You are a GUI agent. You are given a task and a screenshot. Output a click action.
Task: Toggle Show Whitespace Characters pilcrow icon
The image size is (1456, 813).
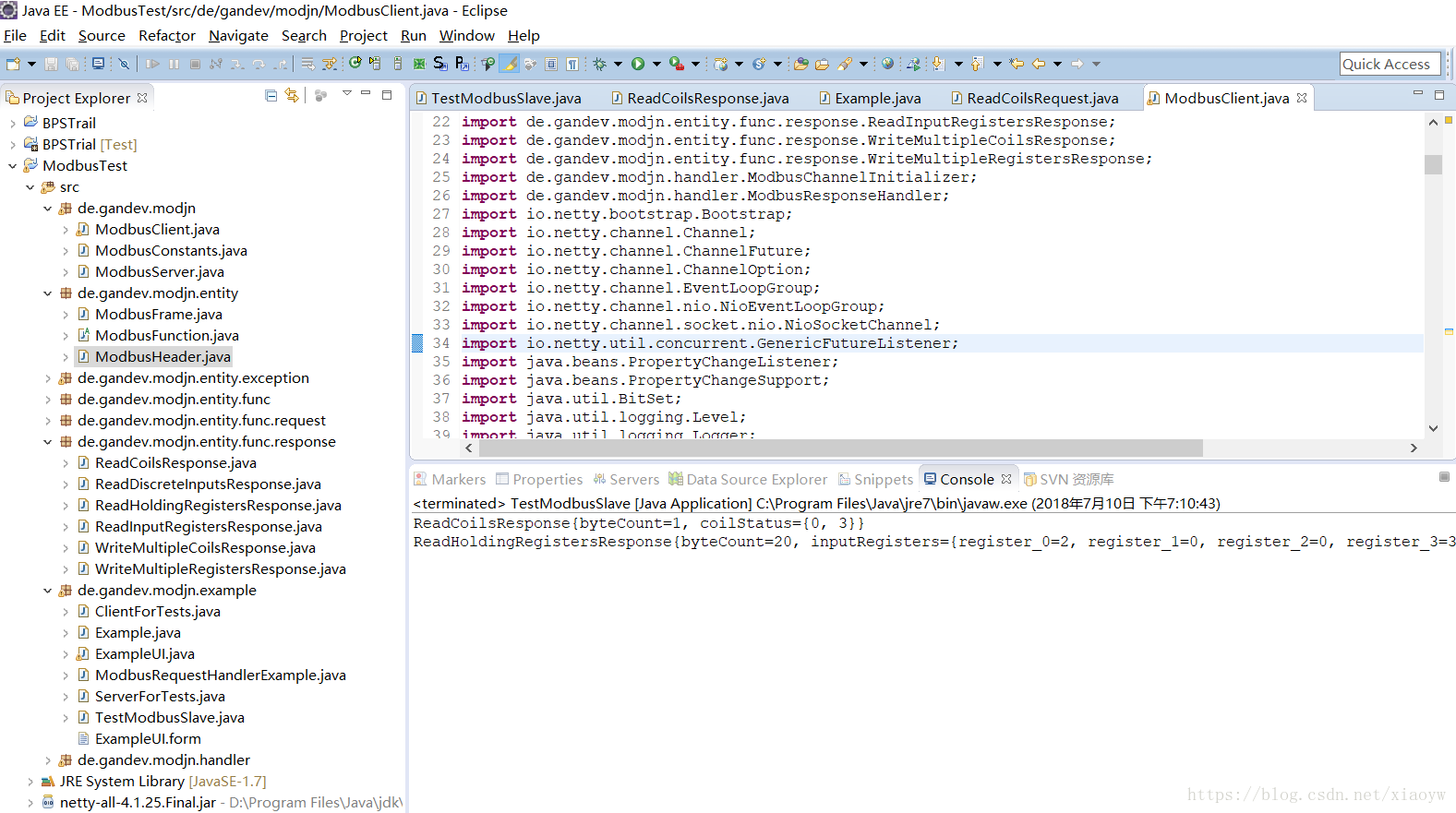click(572, 64)
